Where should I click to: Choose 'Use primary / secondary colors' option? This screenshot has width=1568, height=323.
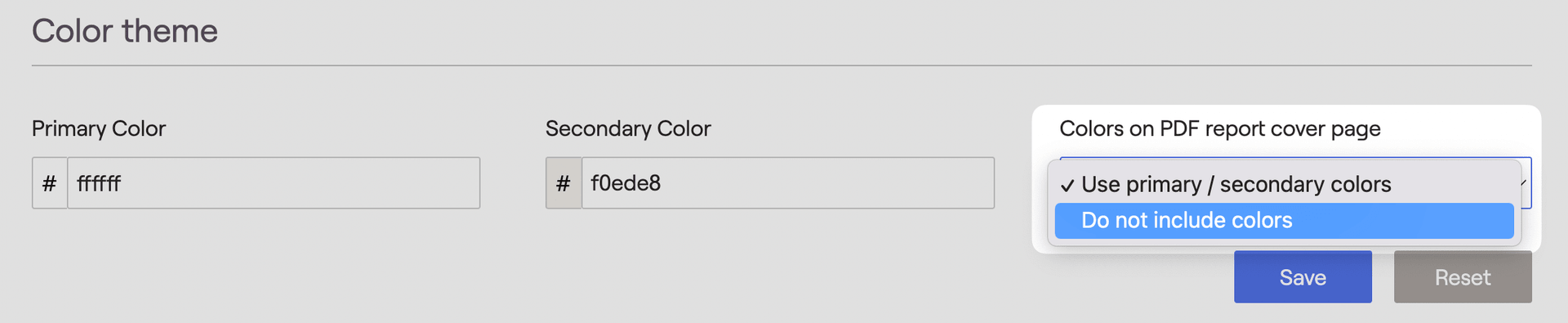pos(1284,185)
